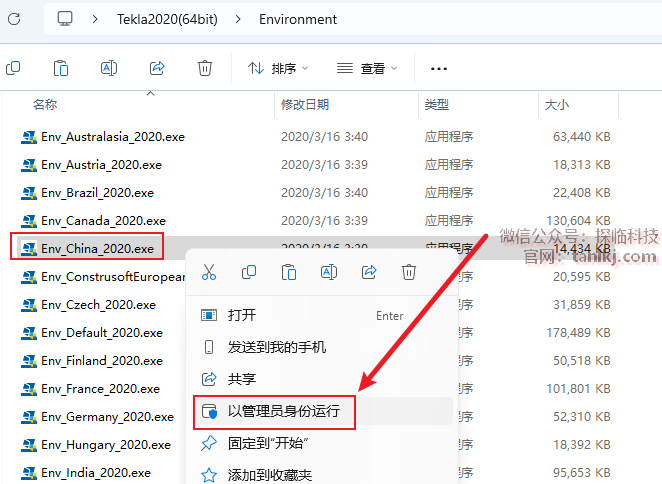The width and height of the screenshot is (662, 484).
Task: Choose 发送到我的手机 from context menu
Action: pyautogui.click(x=322, y=347)
